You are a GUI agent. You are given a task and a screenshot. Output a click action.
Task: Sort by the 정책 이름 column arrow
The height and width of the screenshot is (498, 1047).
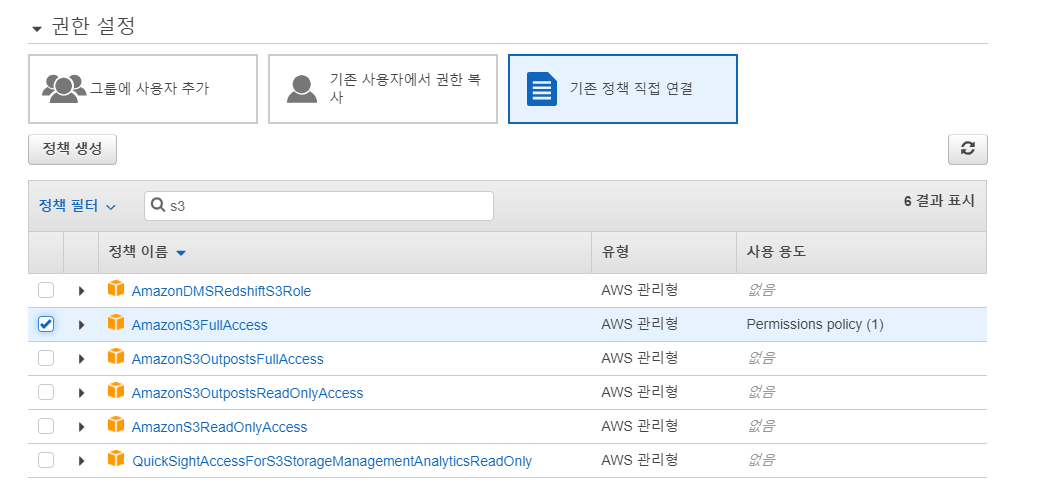tap(180, 253)
